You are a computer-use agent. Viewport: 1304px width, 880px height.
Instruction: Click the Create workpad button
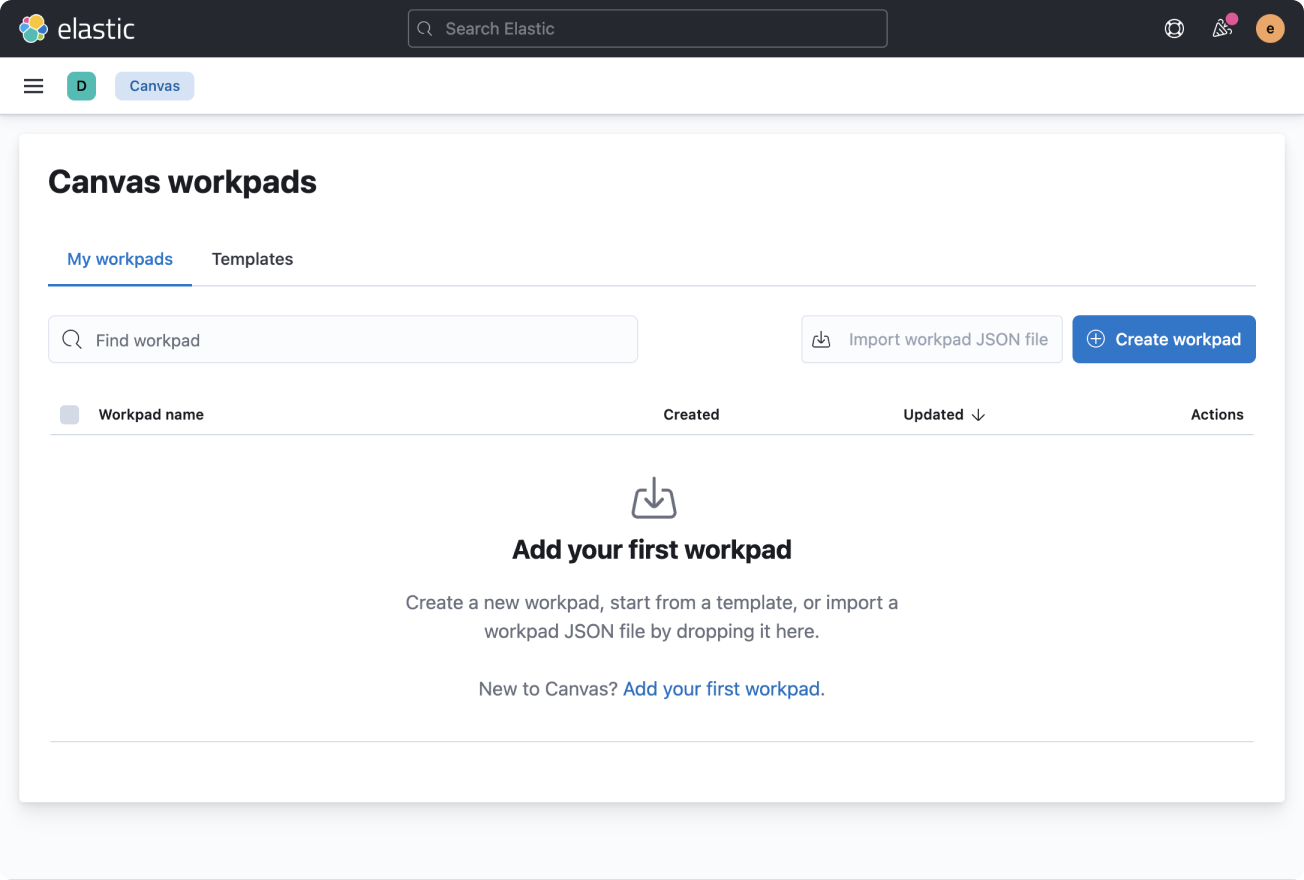(x=1163, y=340)
